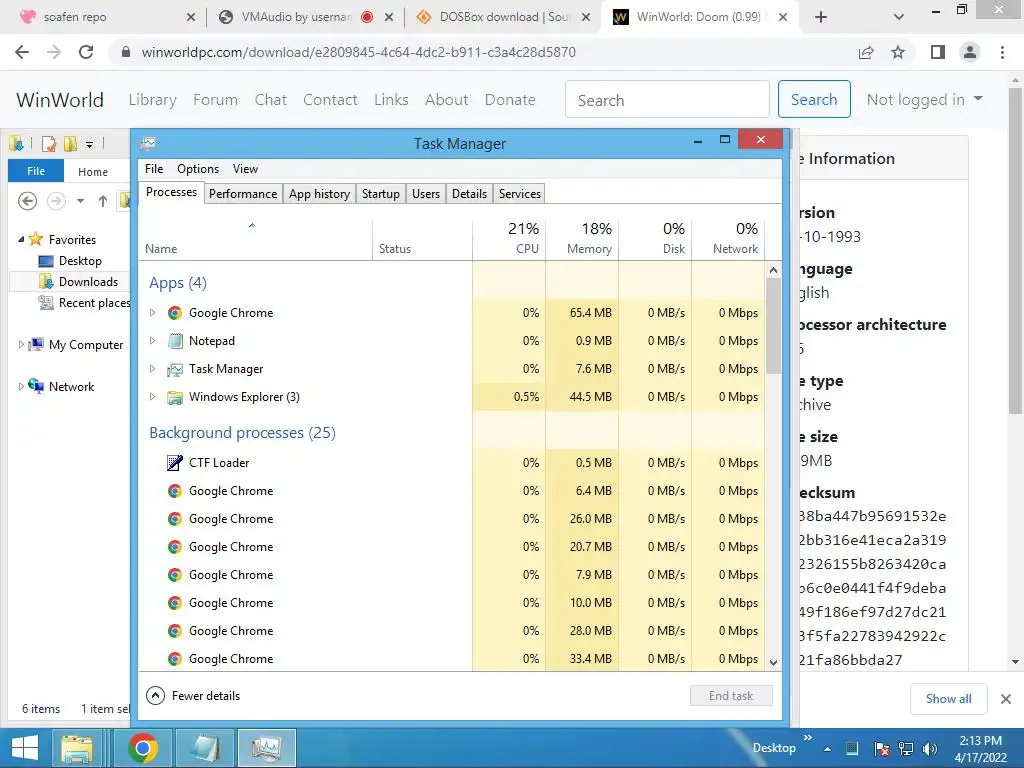The image size is (1024, 768).
Task: Open File Explorer from the taskbar
Action: [77, 748]
